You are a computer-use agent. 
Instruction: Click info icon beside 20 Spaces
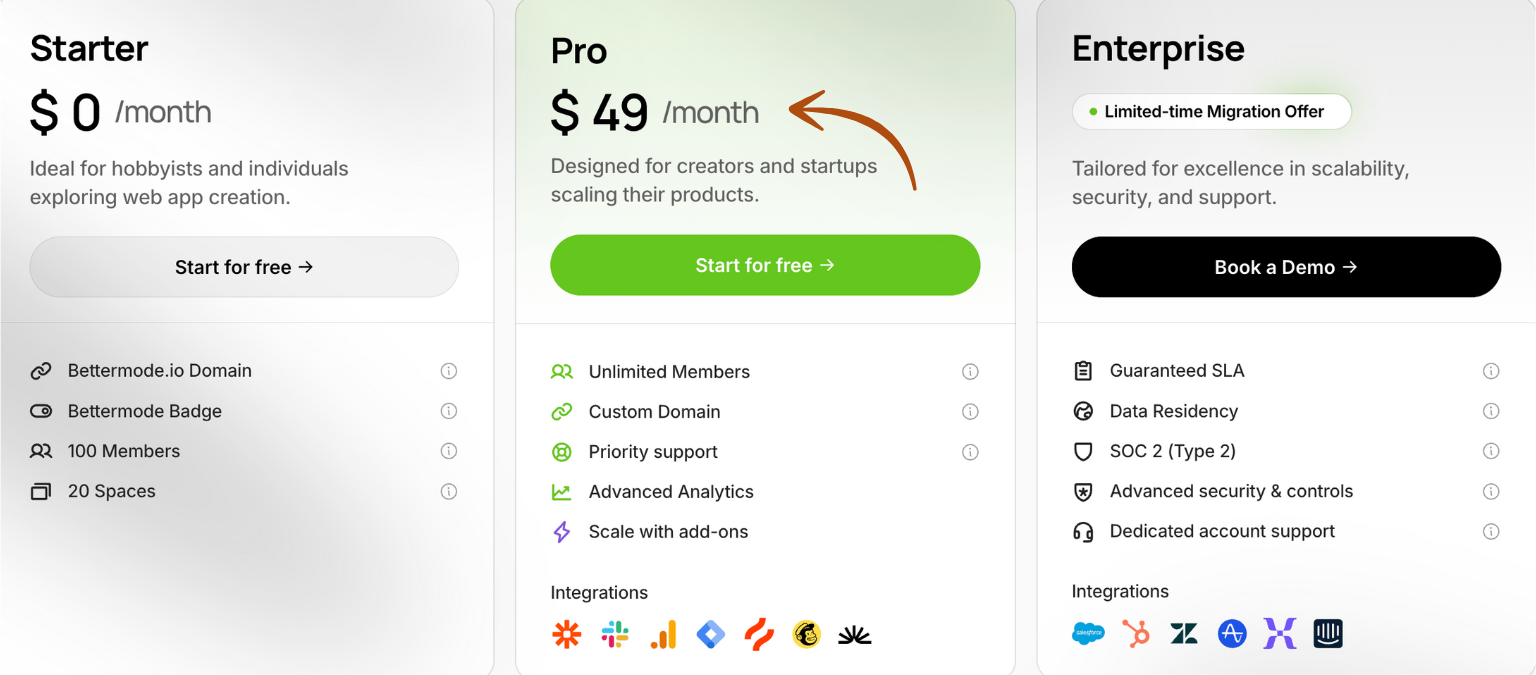click(449, 491)
